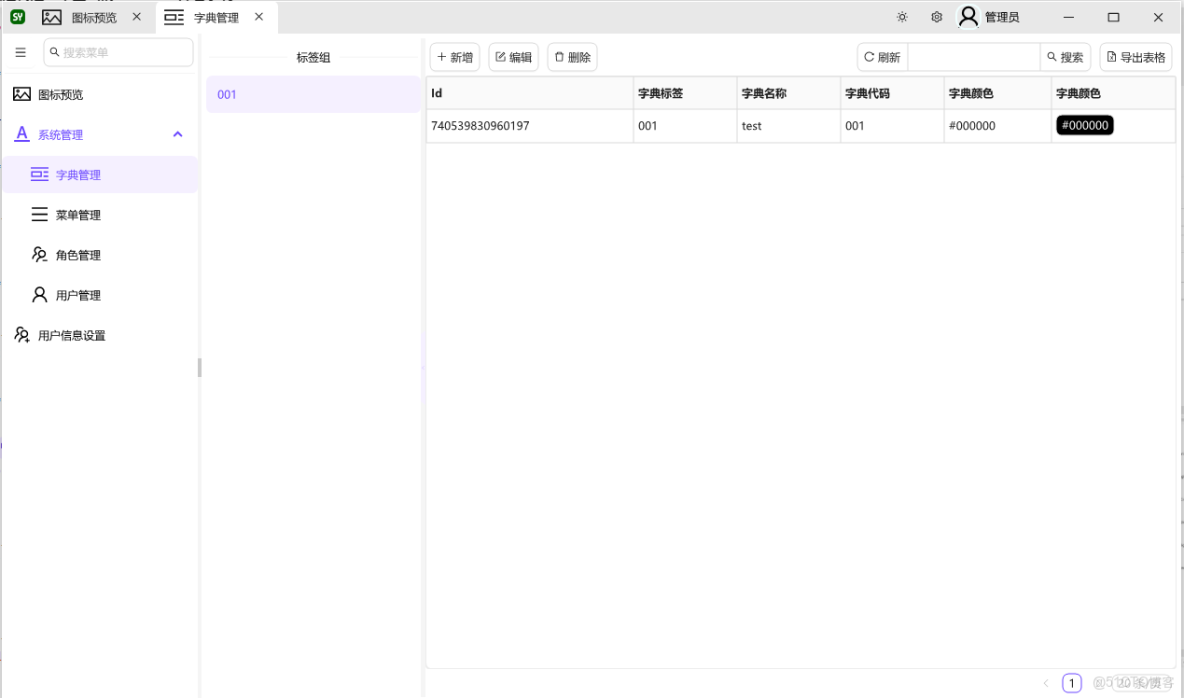This screenshot has height=698, width=1184.
Task: Click the #000000 color swatch in table
Action: click(x=1084, y=126)
